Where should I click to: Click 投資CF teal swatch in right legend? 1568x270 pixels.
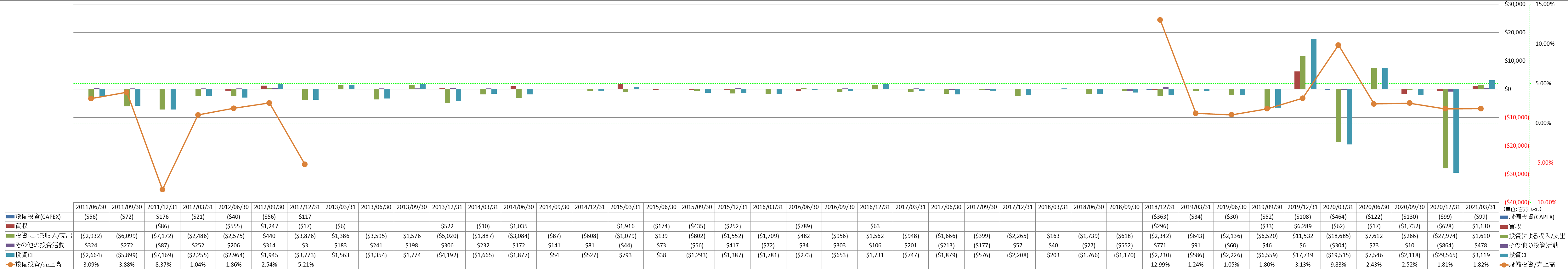pyautogui.click(x=1503, y=256)
